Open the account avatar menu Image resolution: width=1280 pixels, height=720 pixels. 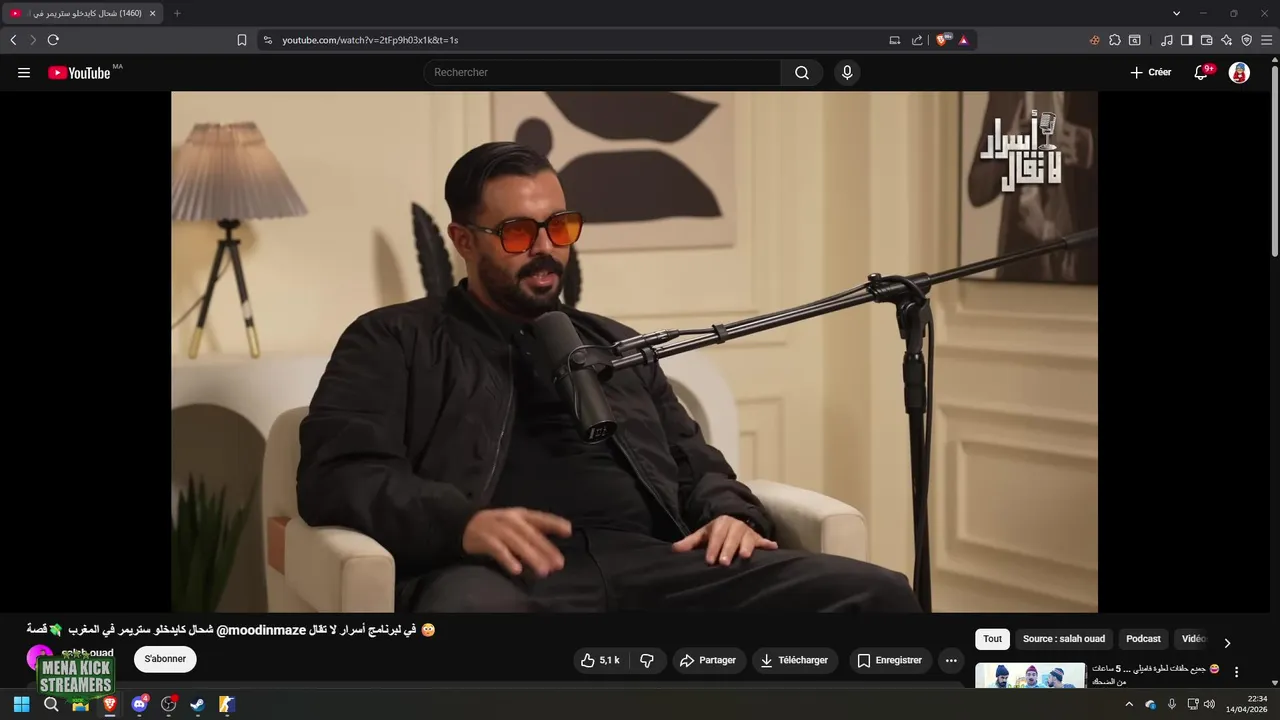click(x=1239, y=73)
